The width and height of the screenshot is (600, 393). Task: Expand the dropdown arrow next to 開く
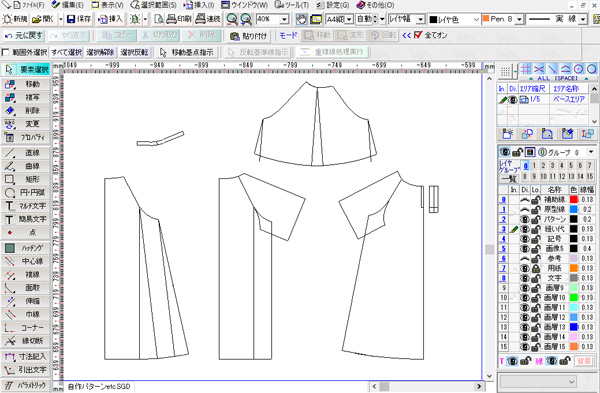(60, 19)
